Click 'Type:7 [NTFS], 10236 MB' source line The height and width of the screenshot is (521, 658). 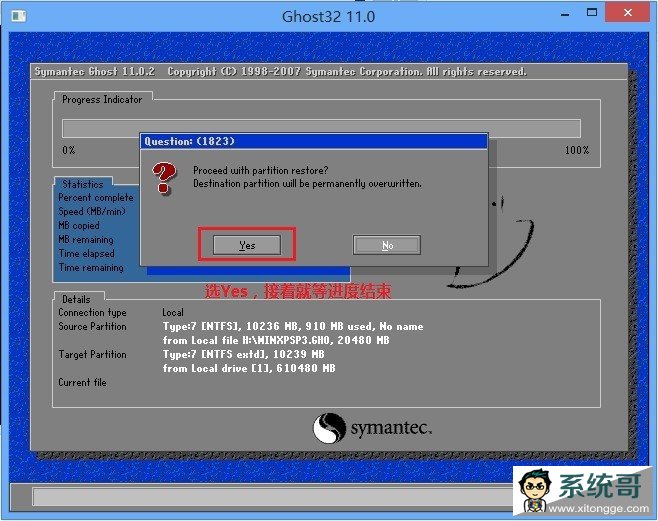click(293, 326)
